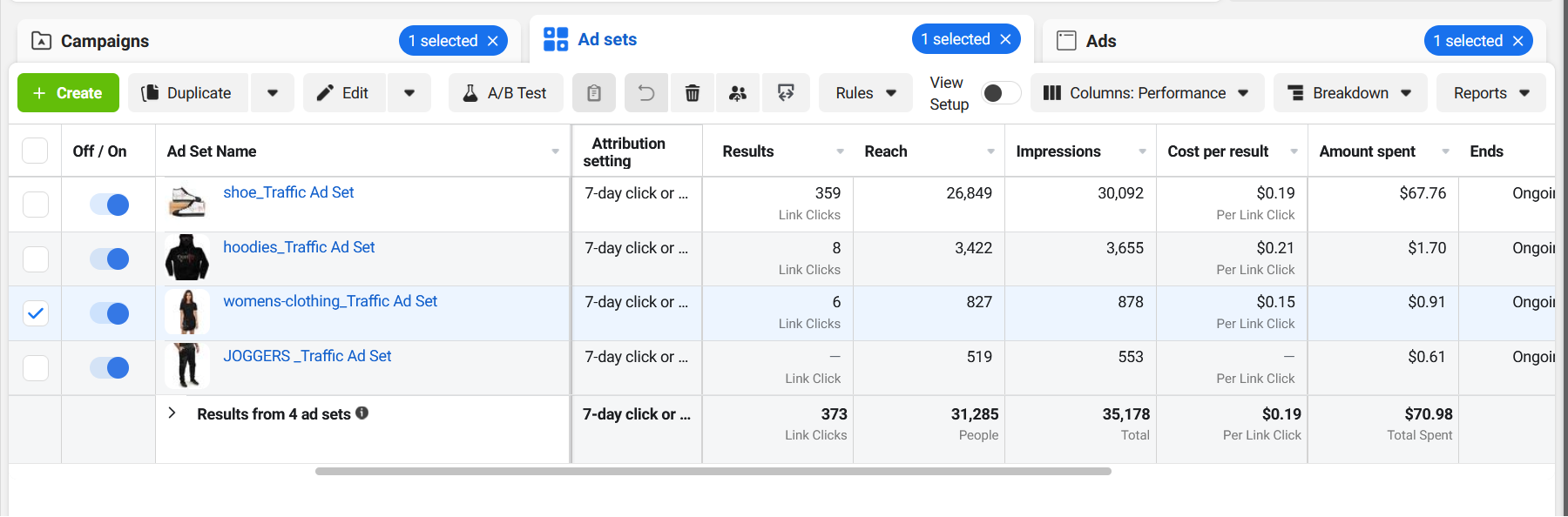Open the Breakdown dropdown
This screenshot has width=1568, height=517.
click(1349, 93)
